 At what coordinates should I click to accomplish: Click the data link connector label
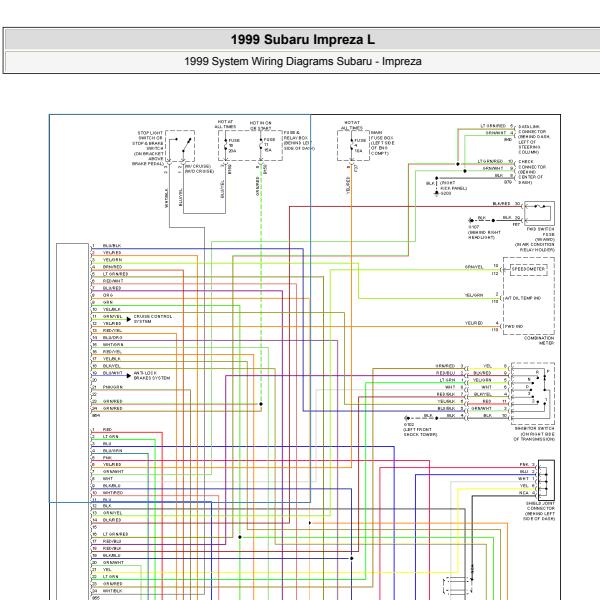(534, 139)
